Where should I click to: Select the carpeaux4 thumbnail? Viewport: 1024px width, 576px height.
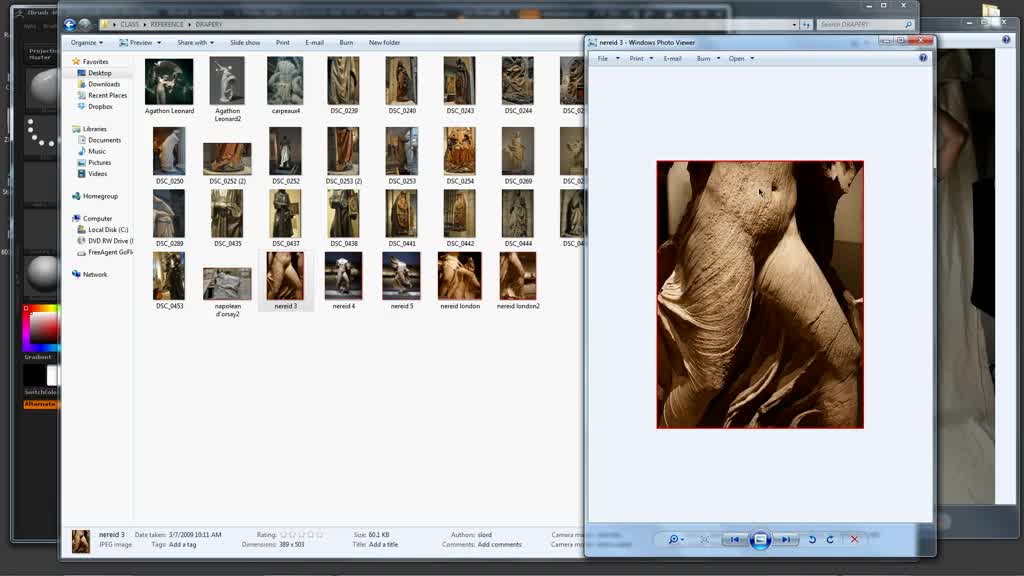[x=285, y=80]
